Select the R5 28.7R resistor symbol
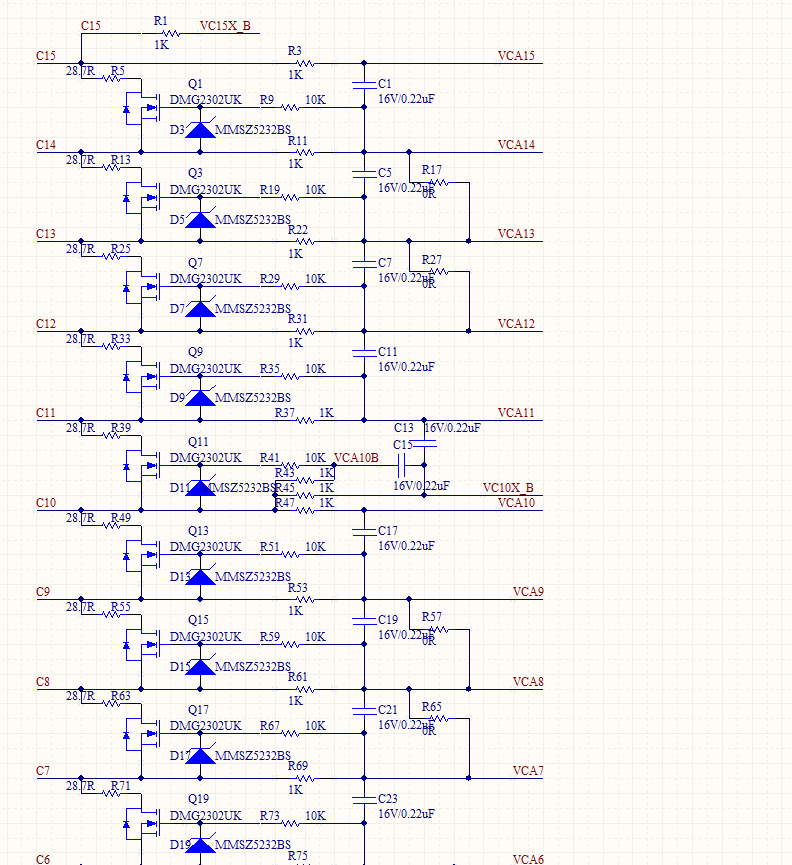 coord(112,78)
